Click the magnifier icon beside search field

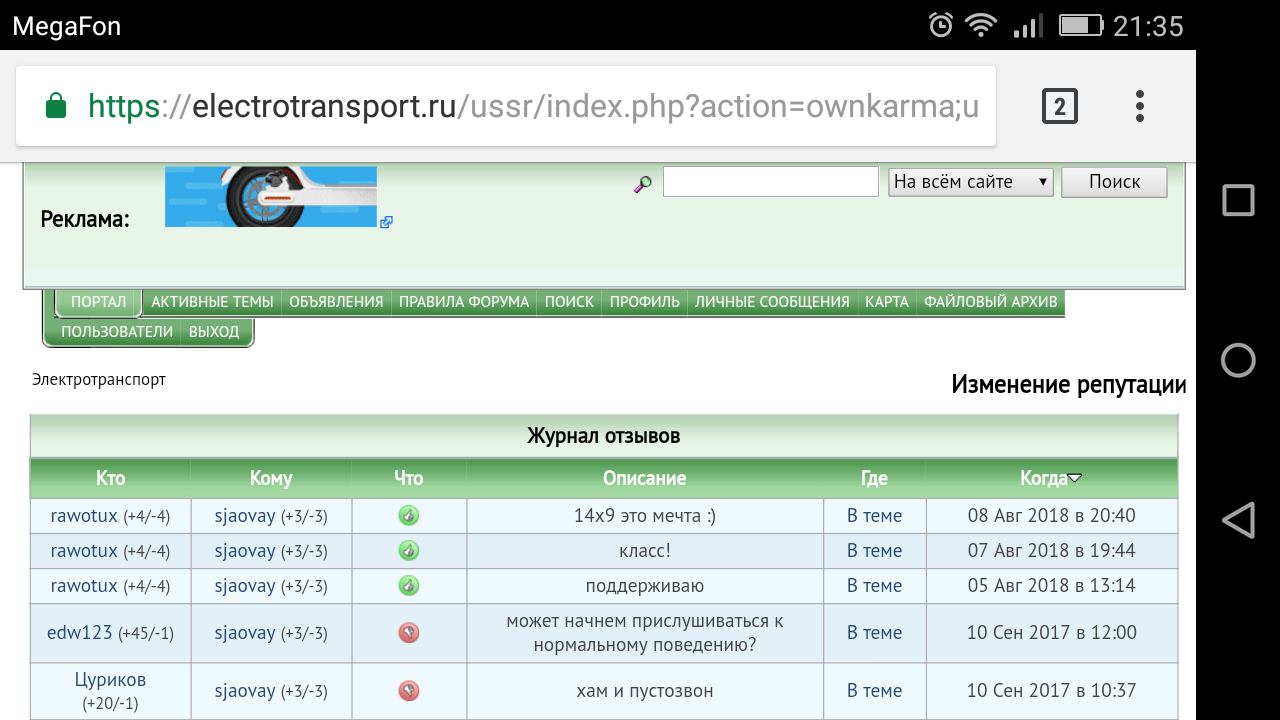point(643,184)
